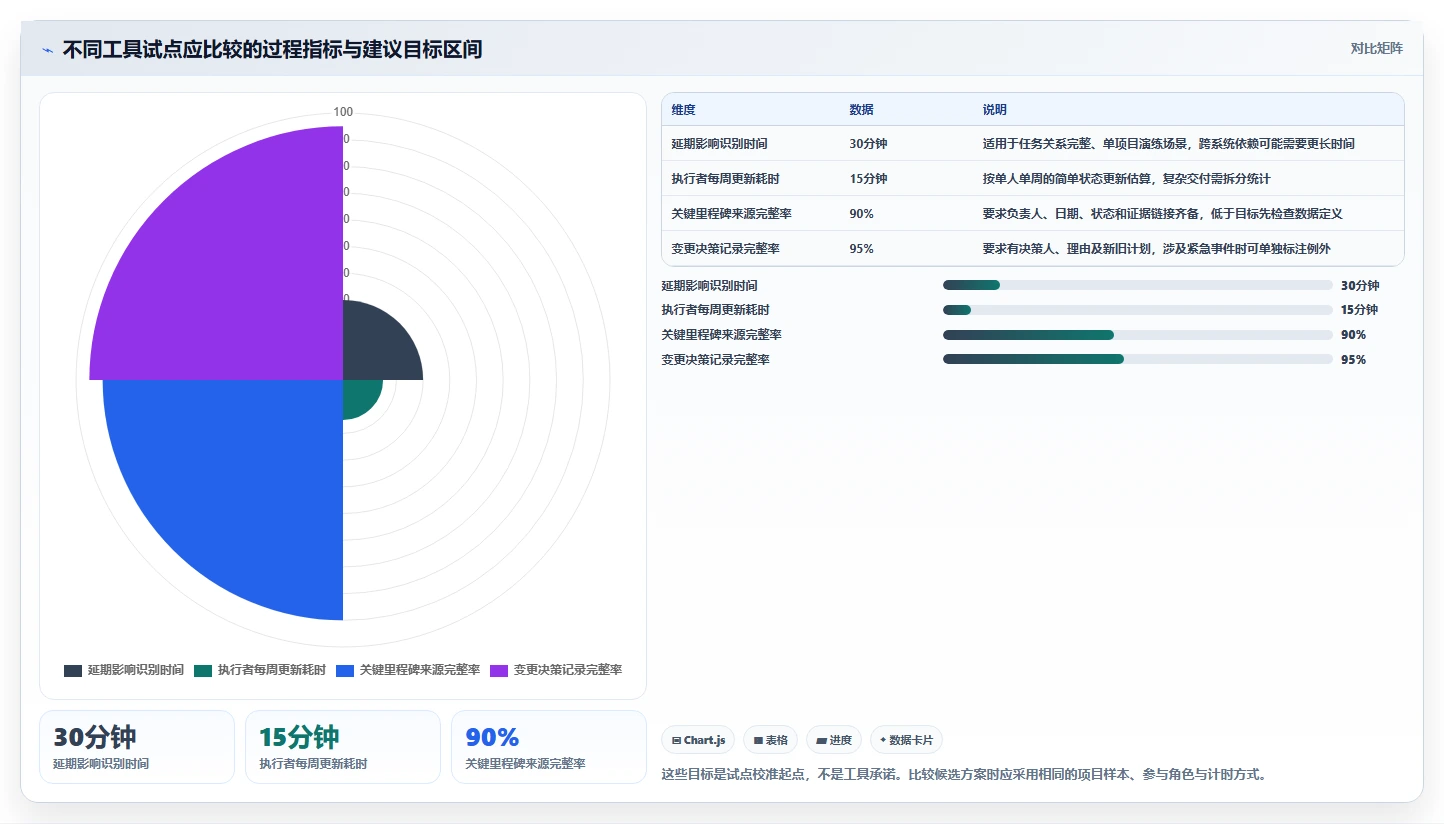1444x824 pixels.
Task: Select the 表格 tag chip
Action: tap(770, 740)
